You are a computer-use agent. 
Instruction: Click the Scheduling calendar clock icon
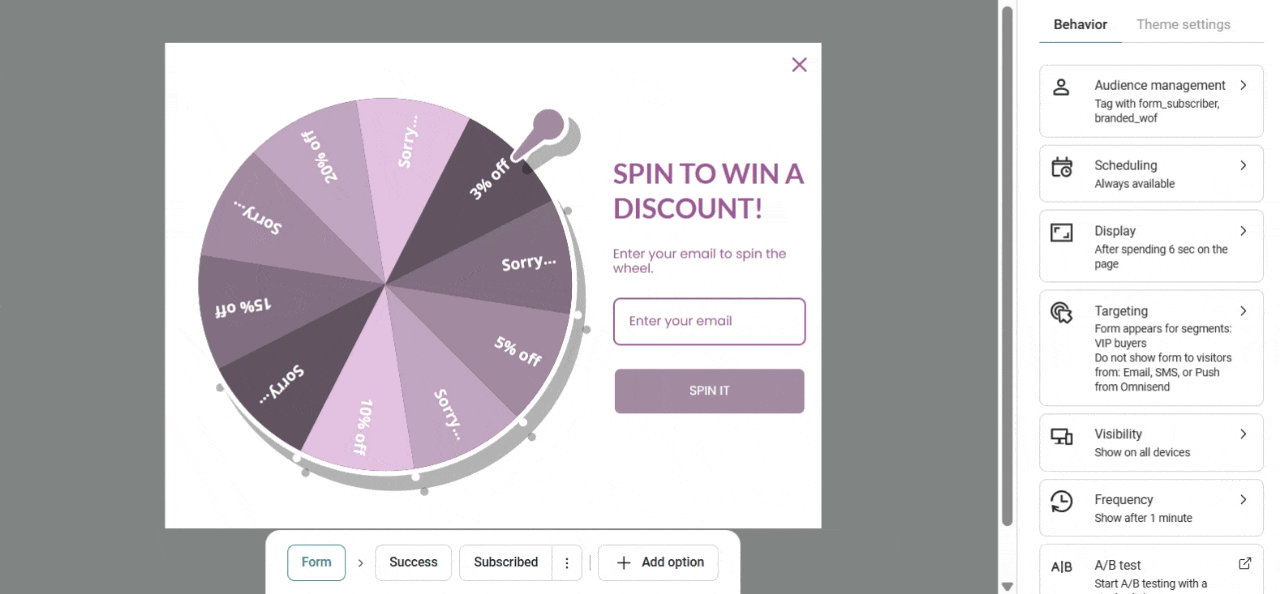click(1061, 167)
